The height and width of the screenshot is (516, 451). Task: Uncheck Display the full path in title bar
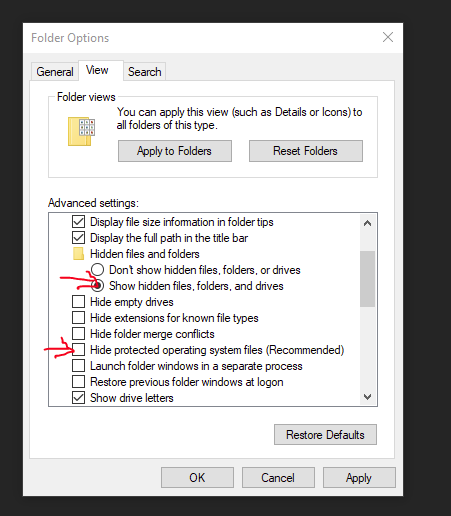click(78, 238)
